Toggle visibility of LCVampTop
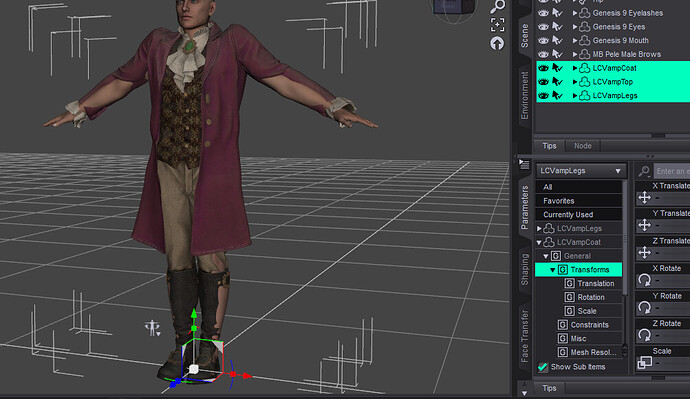The height and width of the screenshot is (399, 690). point(543,81)
